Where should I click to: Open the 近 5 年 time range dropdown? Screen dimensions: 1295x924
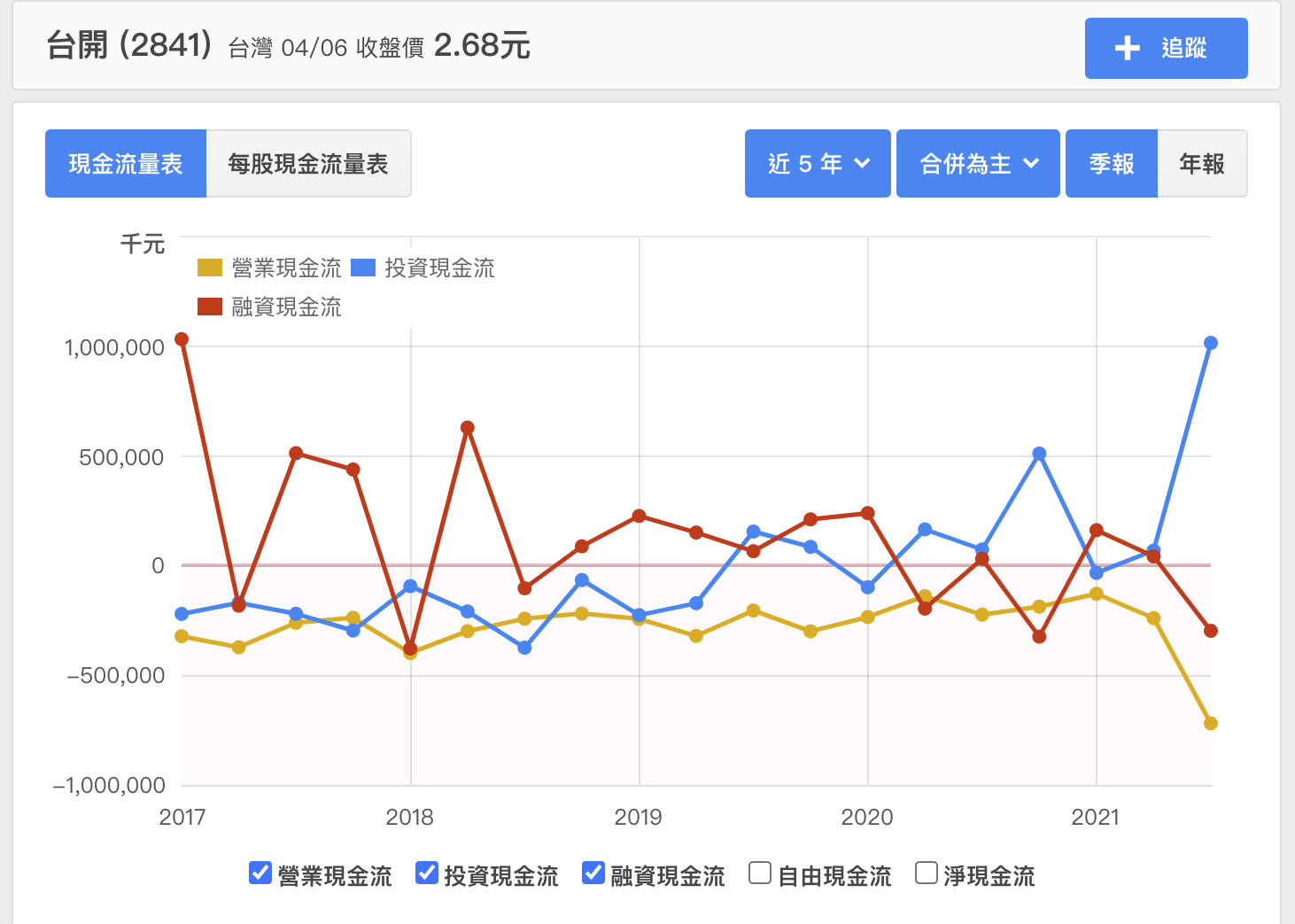click(x=817, y=163)
